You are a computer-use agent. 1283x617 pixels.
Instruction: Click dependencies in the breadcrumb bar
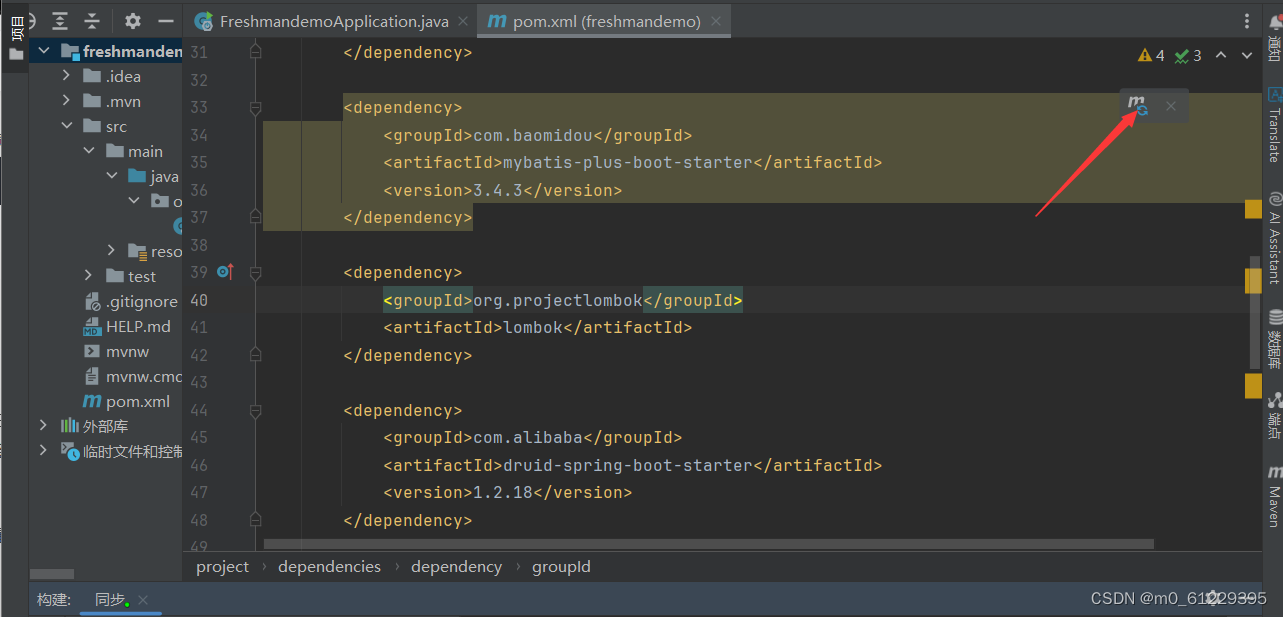(x=329, y=566)
